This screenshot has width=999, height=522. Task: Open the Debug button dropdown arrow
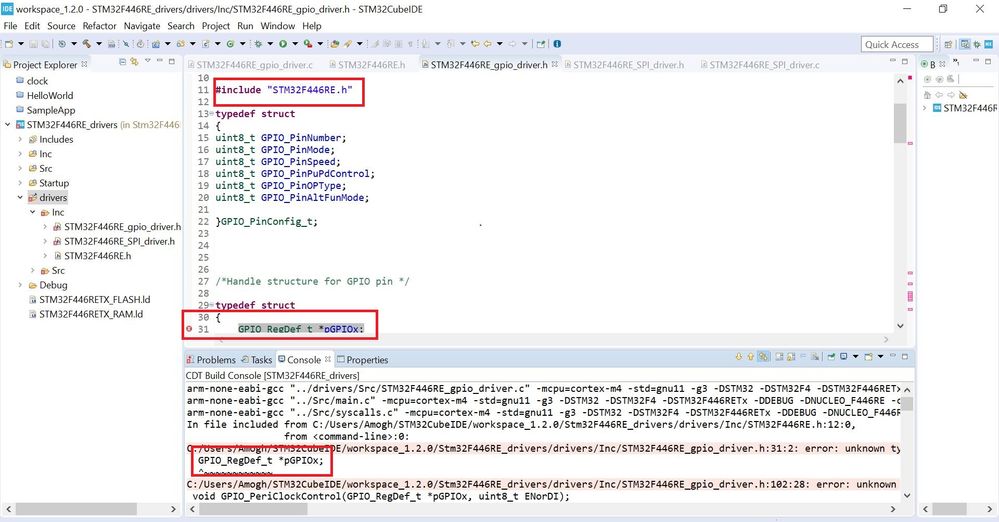271,44
